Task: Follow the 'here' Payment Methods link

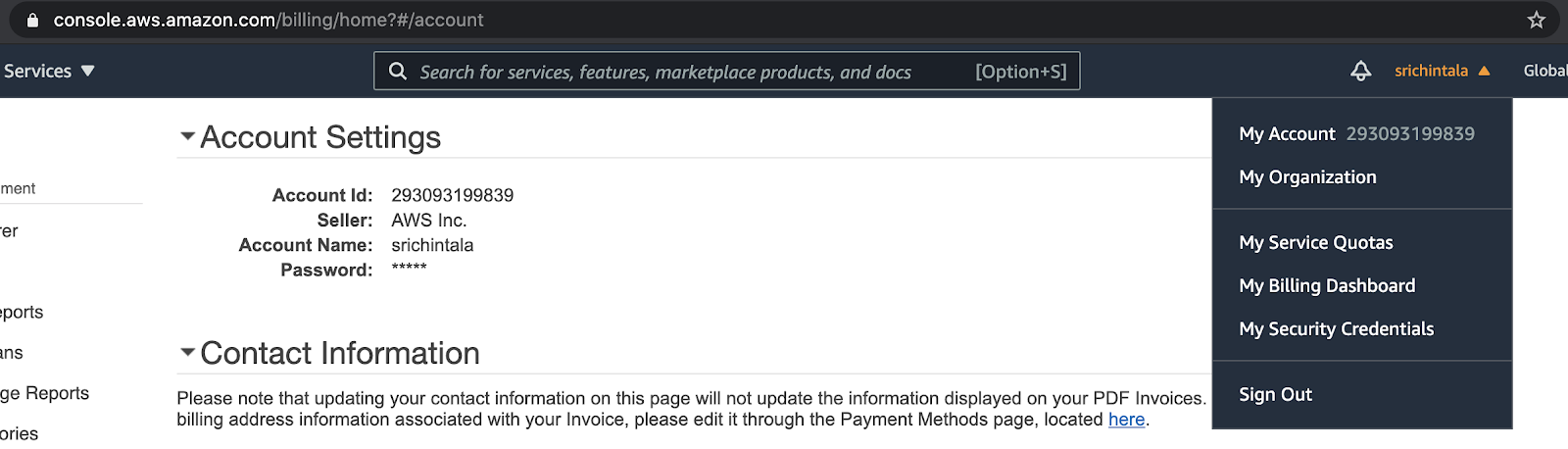Action: point(1126,420)
